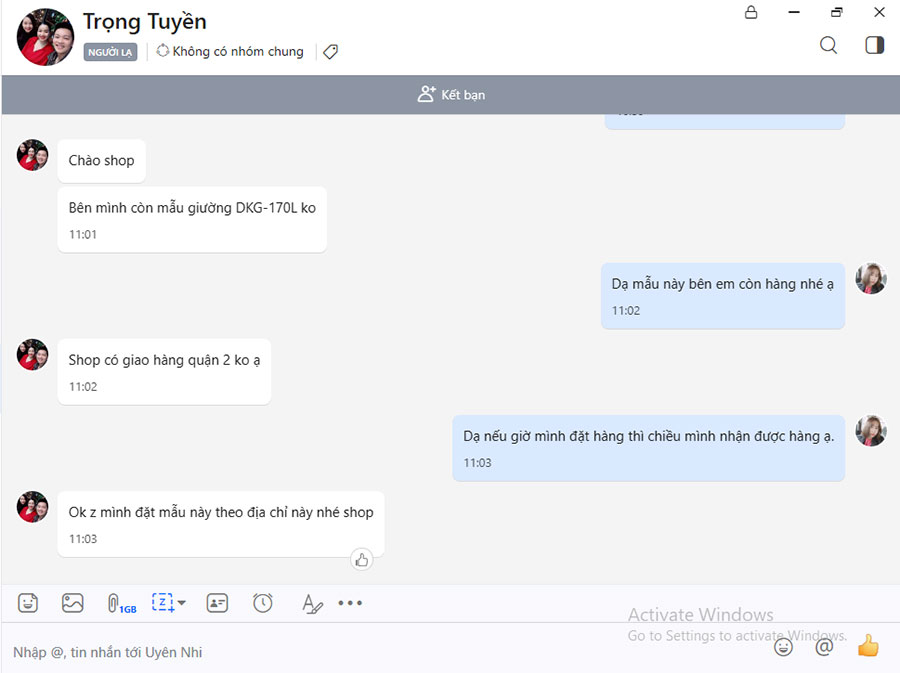Viewport: 900px width, 673px height.
Task: Click the send image icon
Action: click(72, 603)
